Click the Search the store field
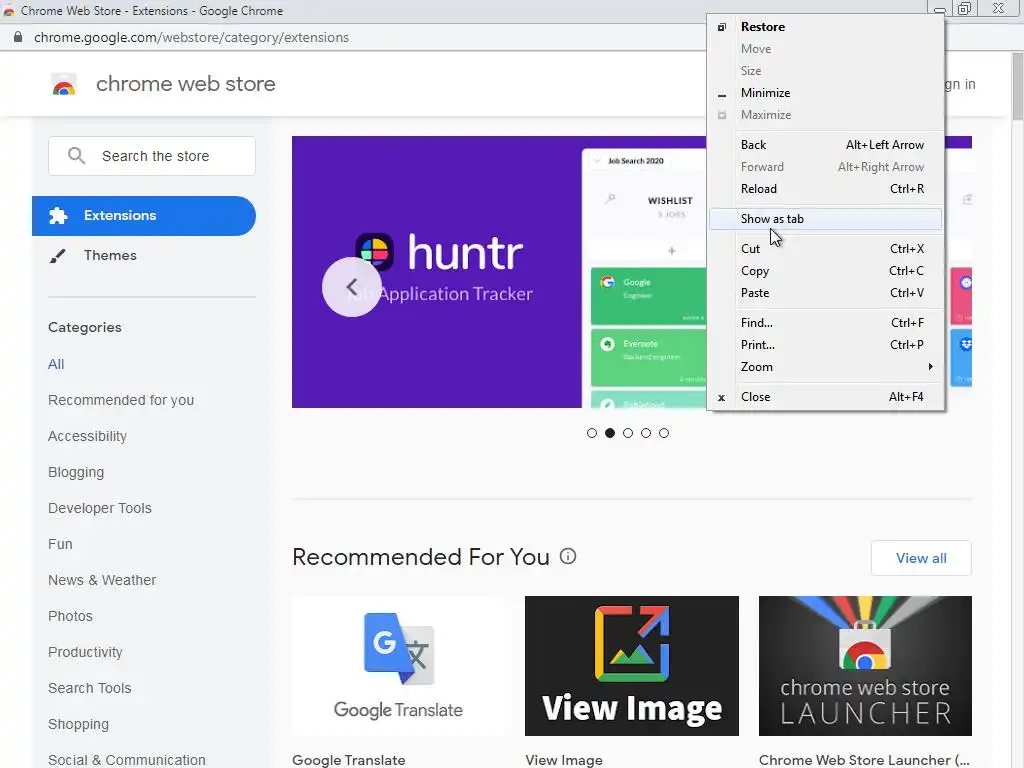Image resolution: width=1024 pixels, height=768 pixels. (x=152, y=156)
